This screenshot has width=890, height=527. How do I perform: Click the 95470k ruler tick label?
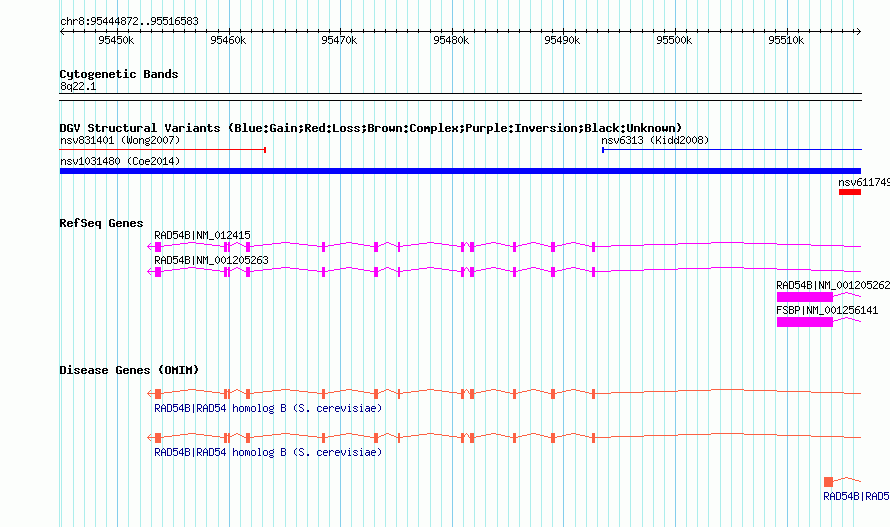tap(339, 40)
